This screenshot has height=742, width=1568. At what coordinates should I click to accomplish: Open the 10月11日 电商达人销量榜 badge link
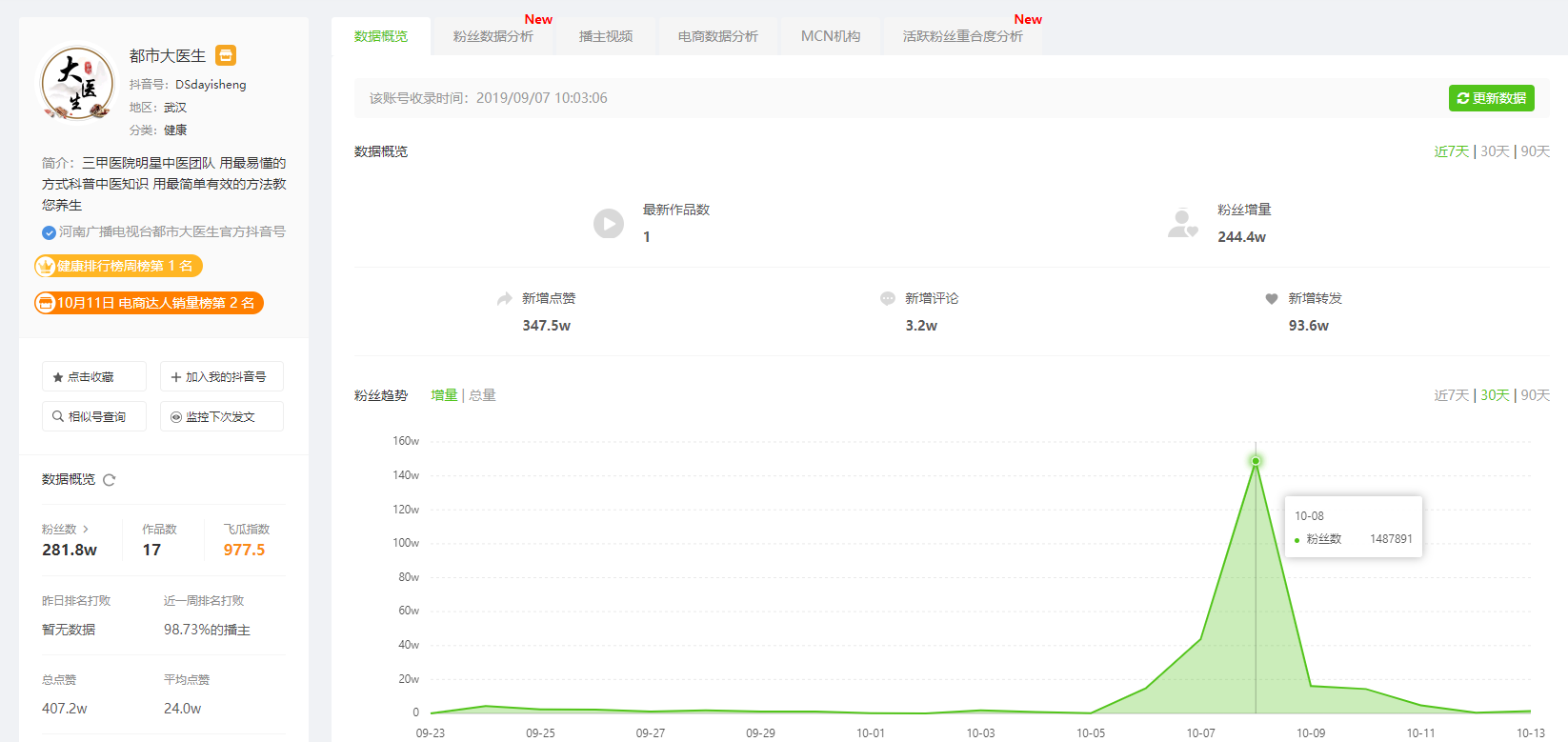149,303
